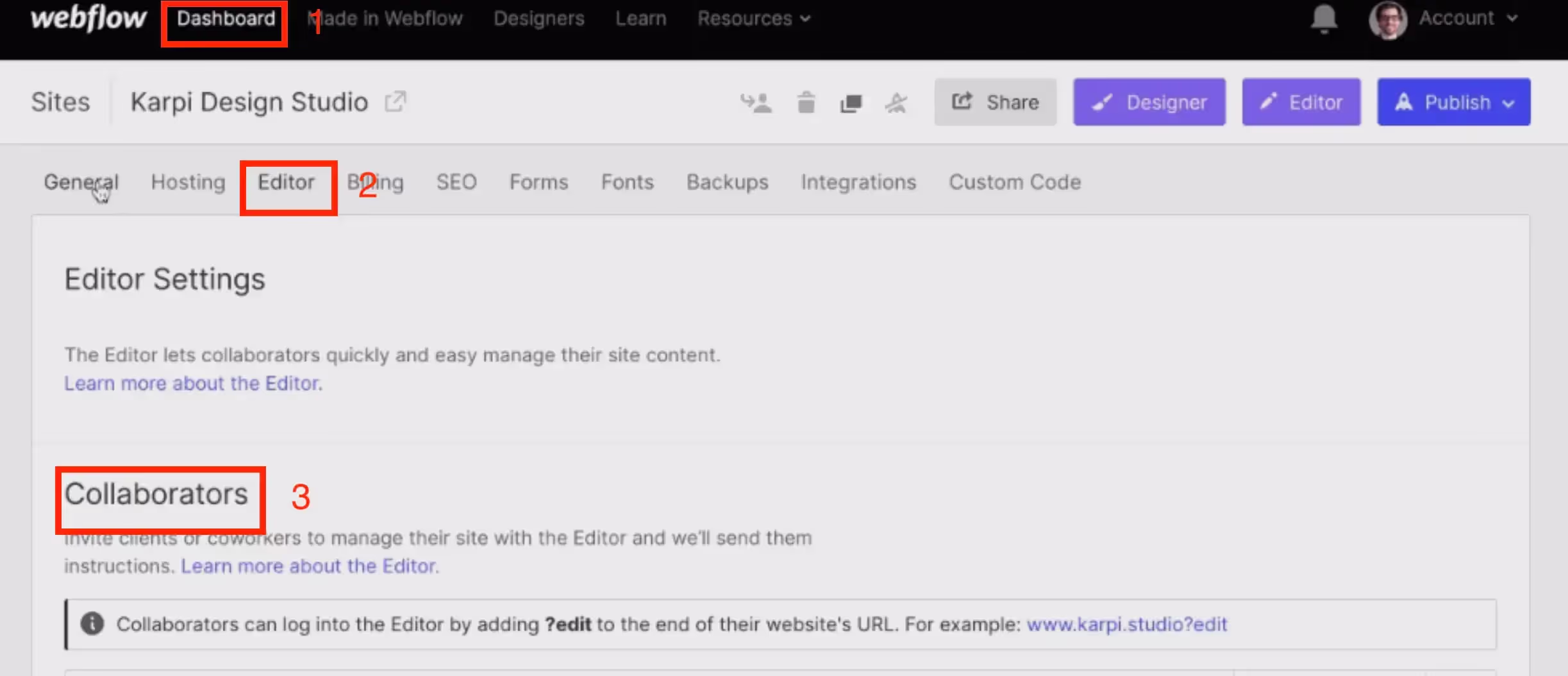This screenshot has width=1568, height=676.
Task: Click the info icon in collaborators notice
Action: [x=92, y=623]
